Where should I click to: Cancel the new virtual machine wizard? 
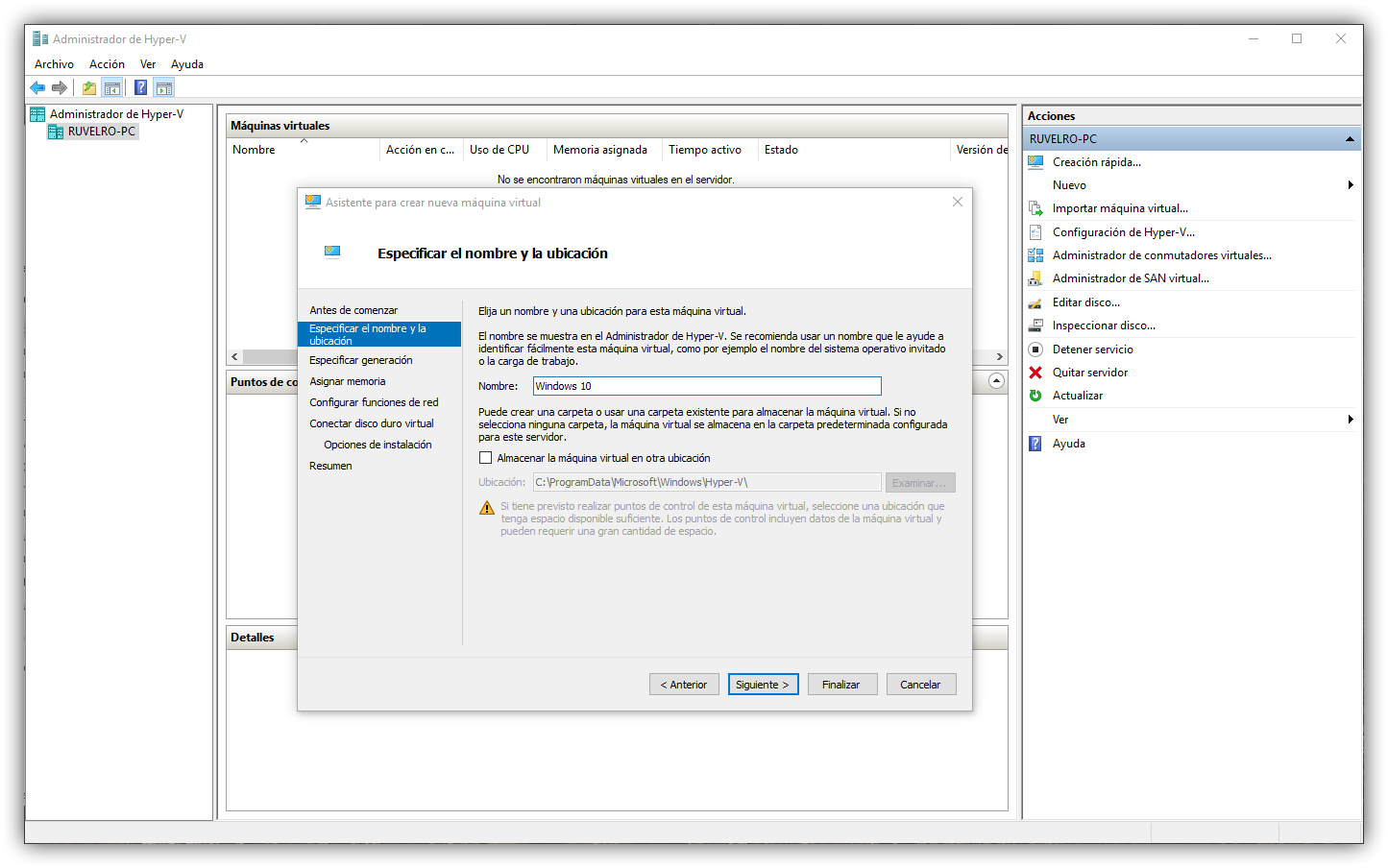[x=920, y=685]
